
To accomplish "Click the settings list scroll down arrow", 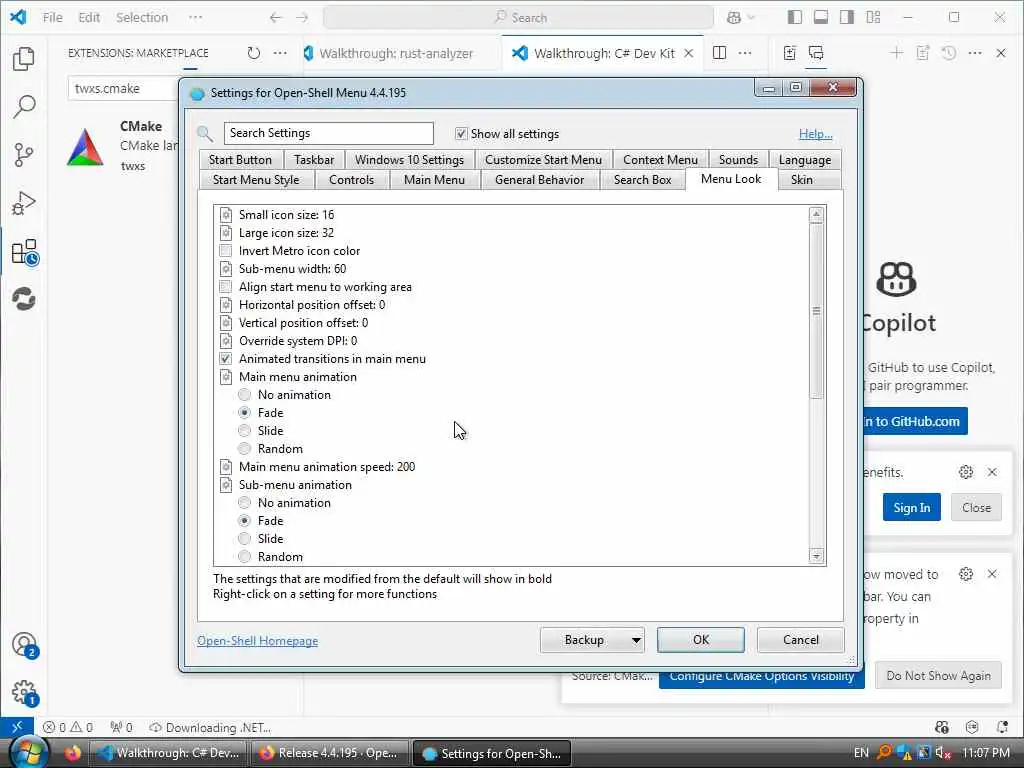I will point(816,556).
